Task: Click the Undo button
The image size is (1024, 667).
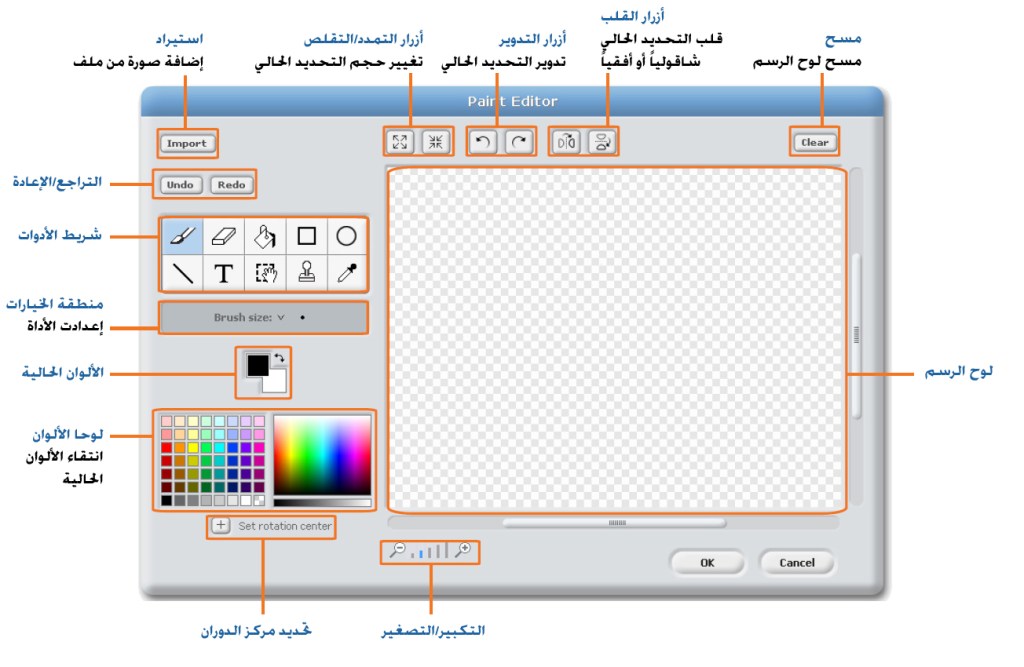Action: point(180,185)
